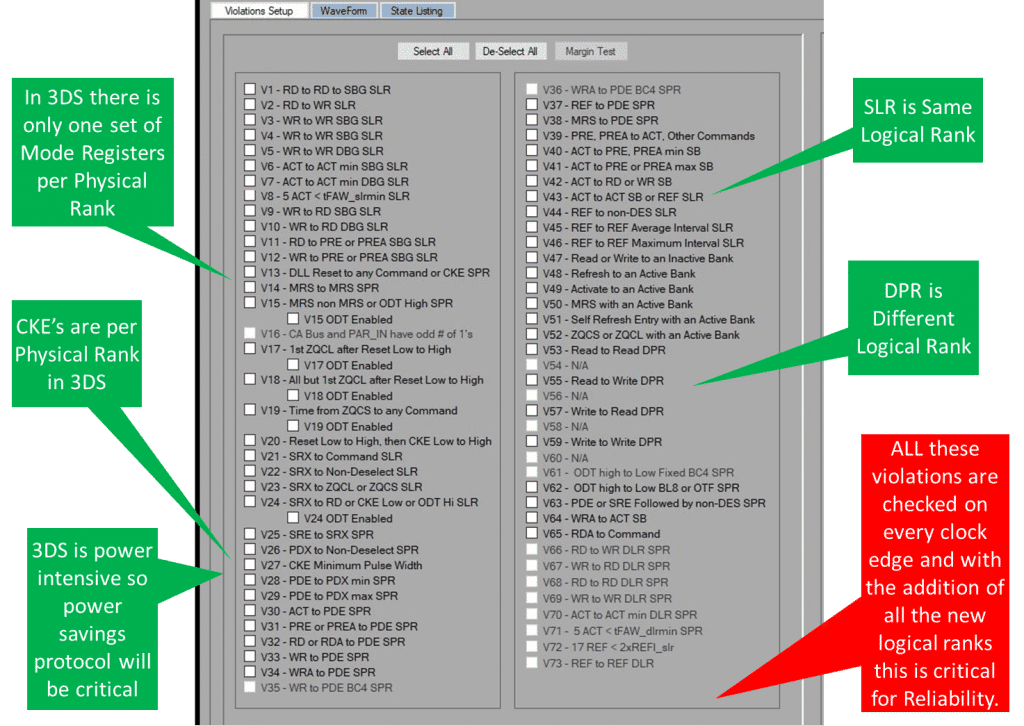Enable V65 - RDA to Command checkbox
The image size is (1024, 726).
[533, 534]
